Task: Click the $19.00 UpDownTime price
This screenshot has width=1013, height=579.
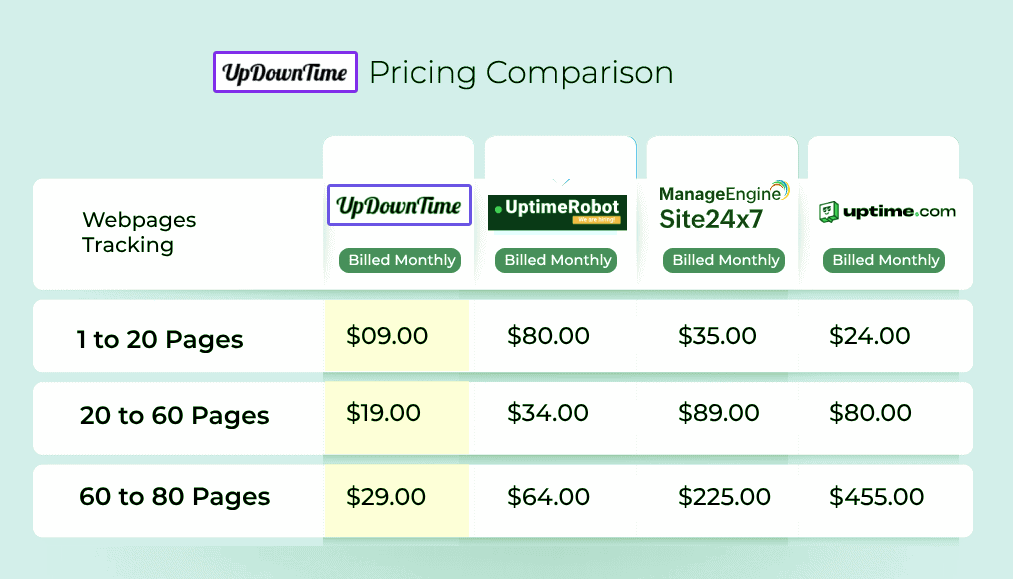Action: pos(386,412)
